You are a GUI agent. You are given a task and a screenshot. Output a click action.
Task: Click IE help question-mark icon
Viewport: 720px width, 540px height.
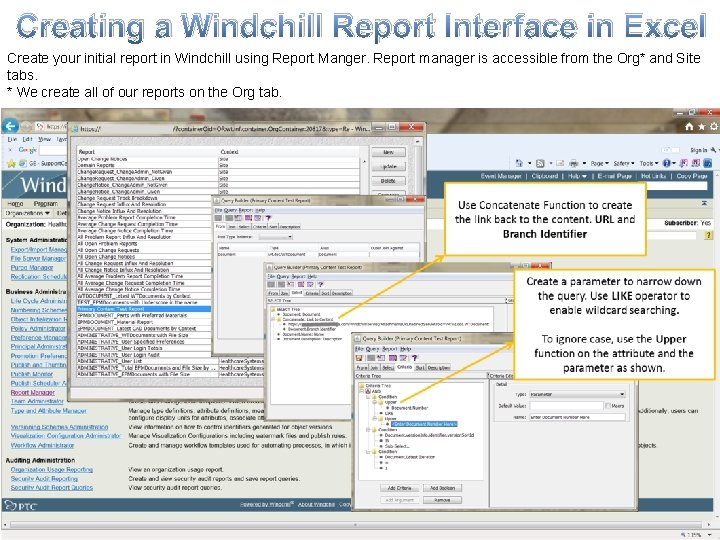pos(667,163)
